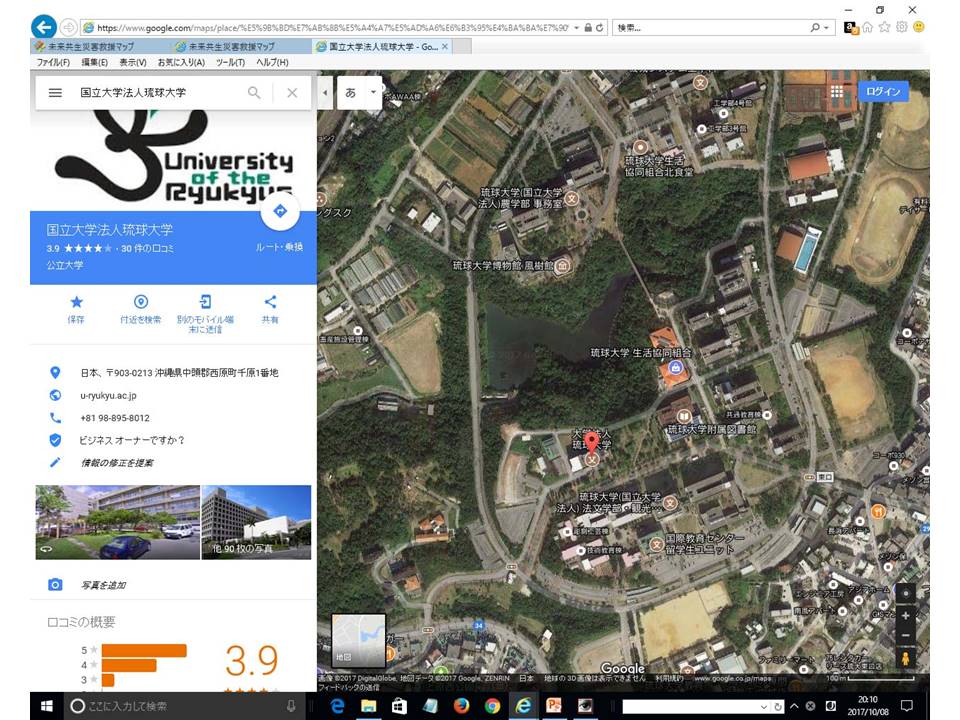Expand the address bar URL dropdown arrow
Screen dimensions: 960x720
click(577, 28)
